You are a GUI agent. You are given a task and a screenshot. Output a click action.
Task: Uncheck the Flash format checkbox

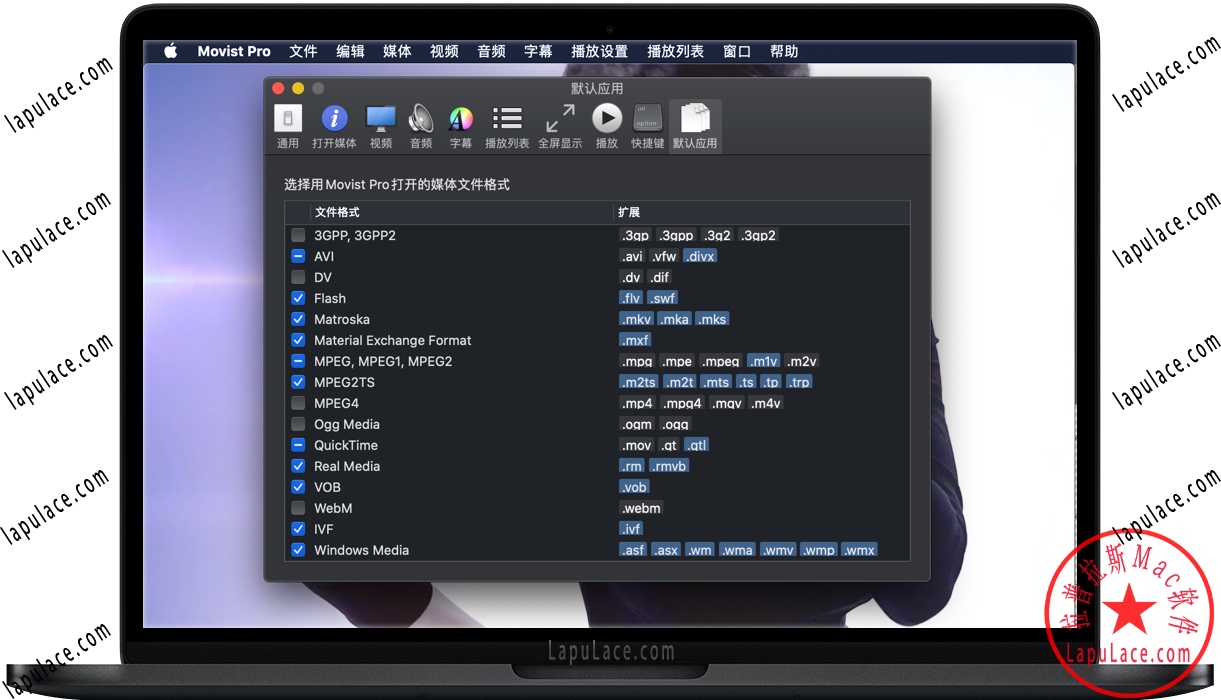298,299
